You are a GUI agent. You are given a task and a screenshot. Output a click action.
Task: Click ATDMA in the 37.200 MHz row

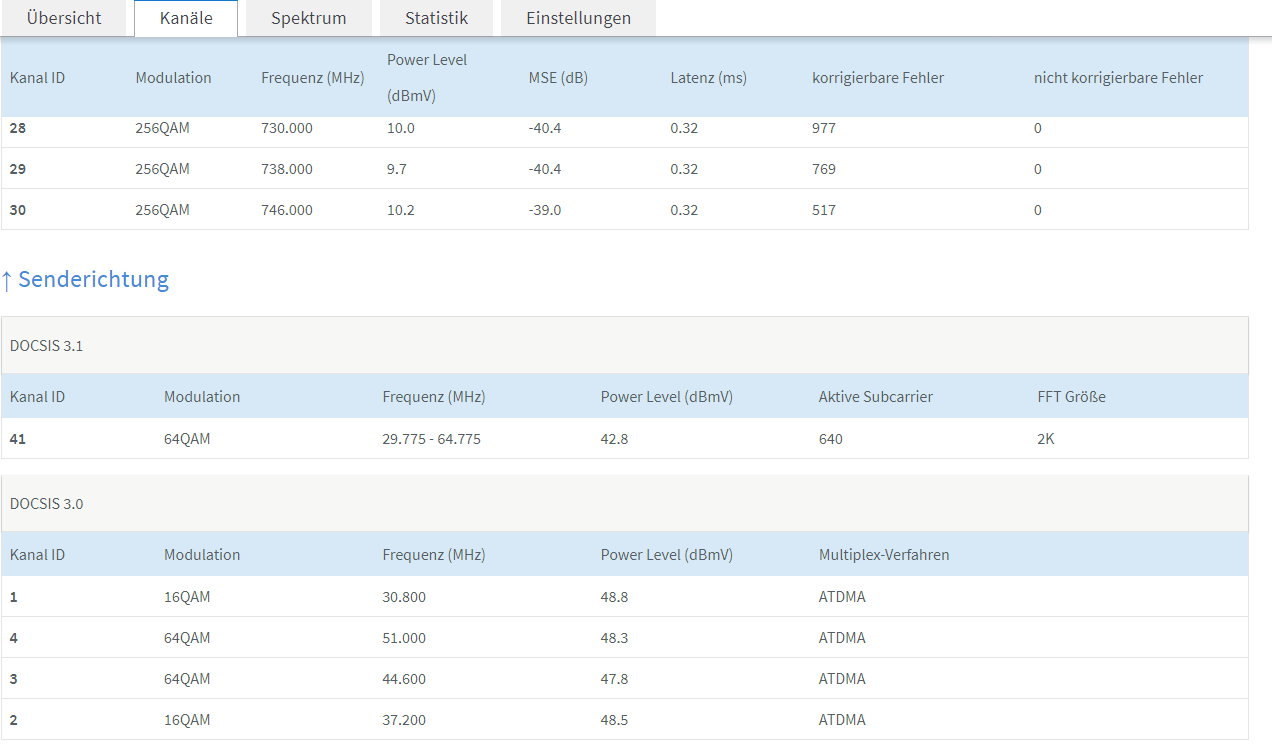point(842,720)
